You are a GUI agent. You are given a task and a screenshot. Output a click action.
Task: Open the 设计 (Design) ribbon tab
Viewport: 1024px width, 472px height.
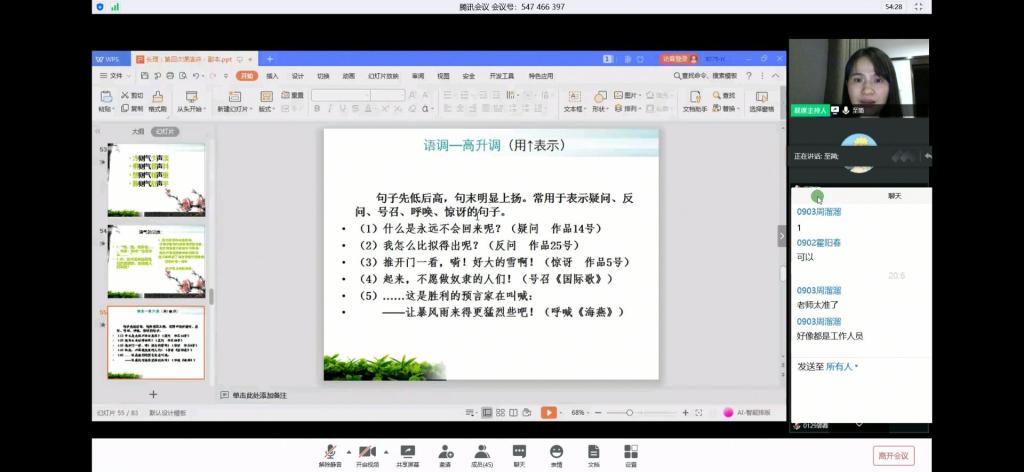(x=297, y=76)
